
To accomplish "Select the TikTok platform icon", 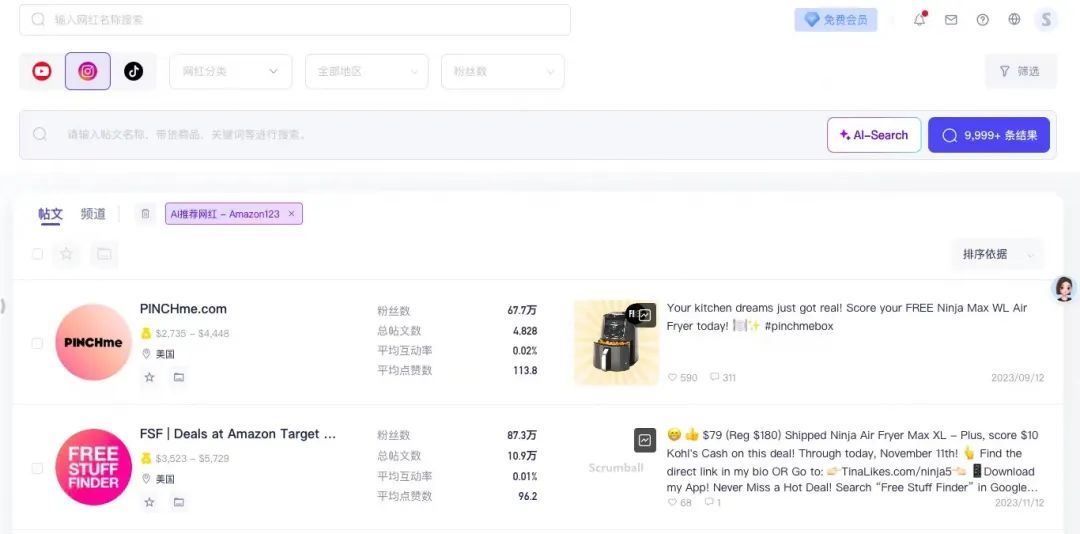I will (x=133, y=71).
